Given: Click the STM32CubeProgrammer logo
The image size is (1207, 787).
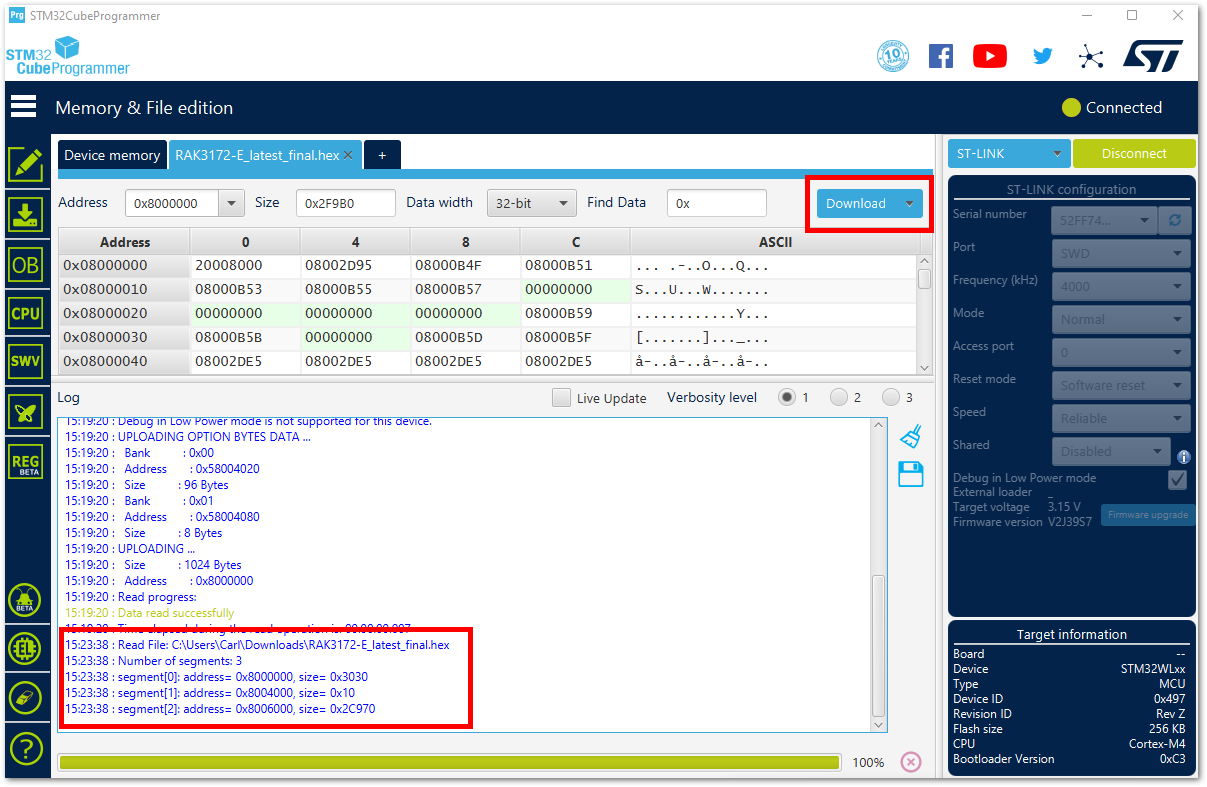Looking at the screenshot, I should point(68,56).
